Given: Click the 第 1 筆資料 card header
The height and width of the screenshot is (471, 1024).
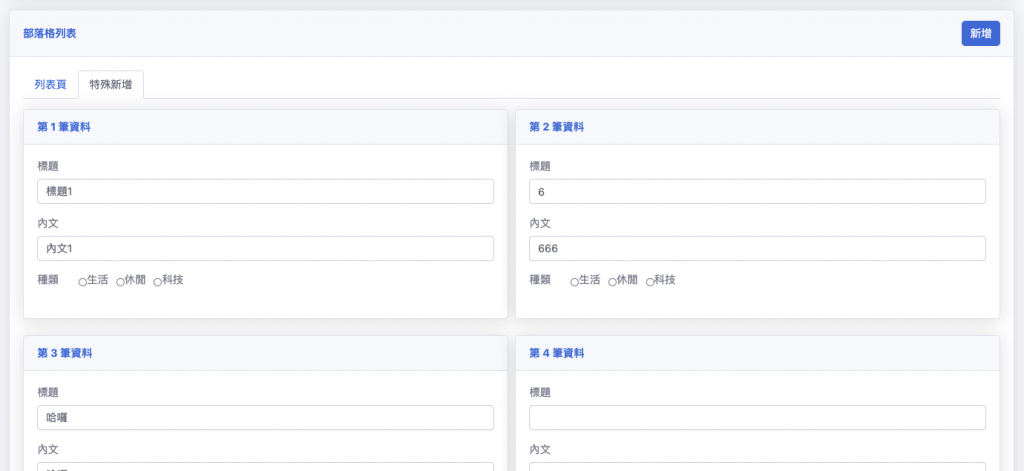Looking at the screenshot, I should [265, 127].
